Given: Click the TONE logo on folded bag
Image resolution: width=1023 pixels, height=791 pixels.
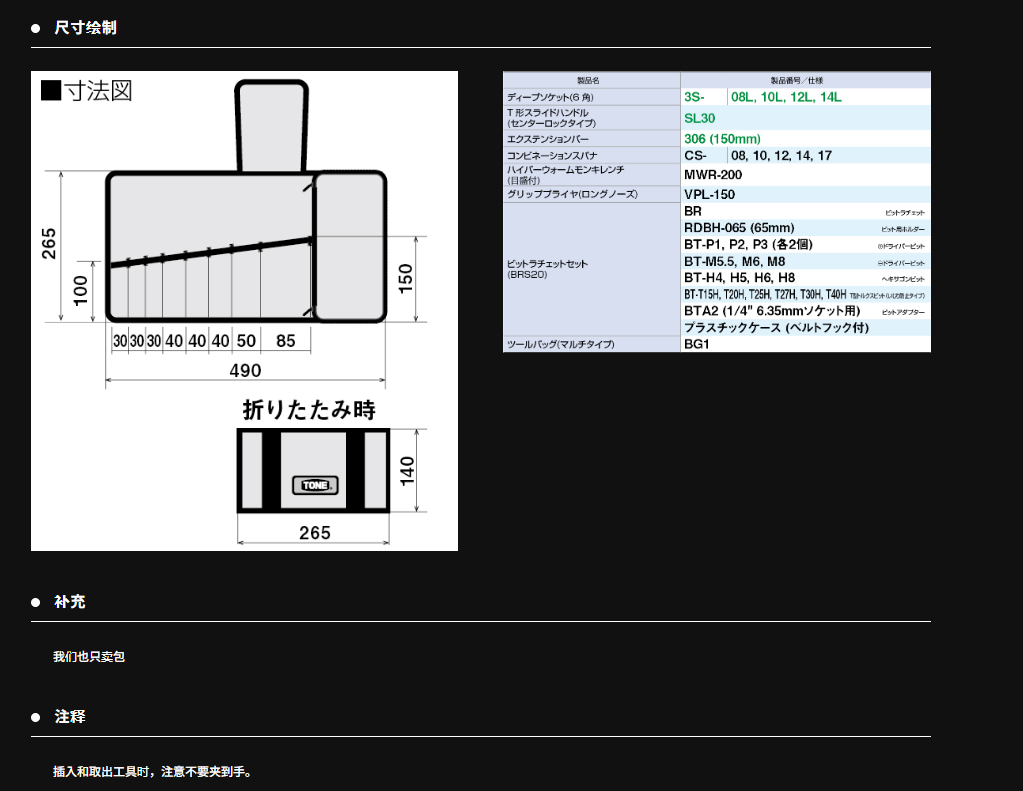Looking at the screenshot, I should [315, 484].
